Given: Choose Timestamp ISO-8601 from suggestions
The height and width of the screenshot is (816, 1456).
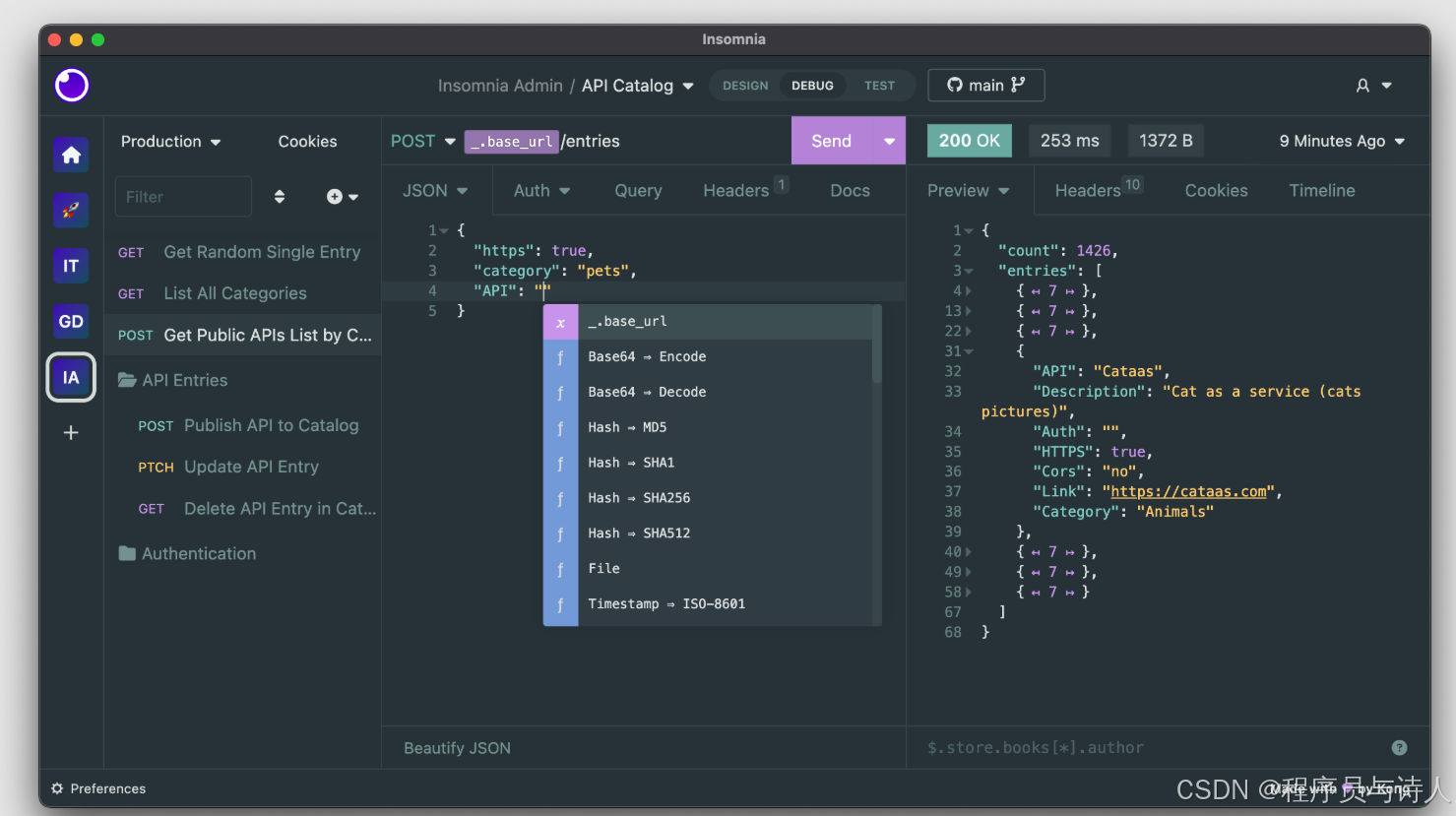Looking at the screenshot, I should click(708, 605).
